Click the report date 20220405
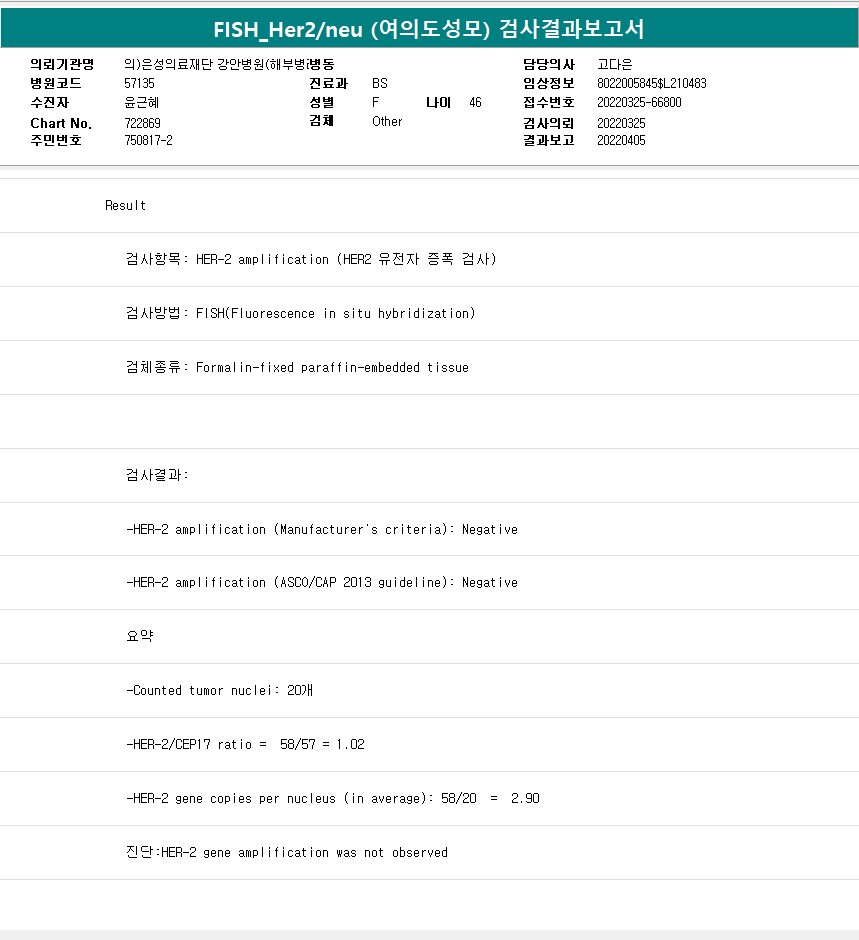This screenshot has height=940, width=859. coord(621,140)
